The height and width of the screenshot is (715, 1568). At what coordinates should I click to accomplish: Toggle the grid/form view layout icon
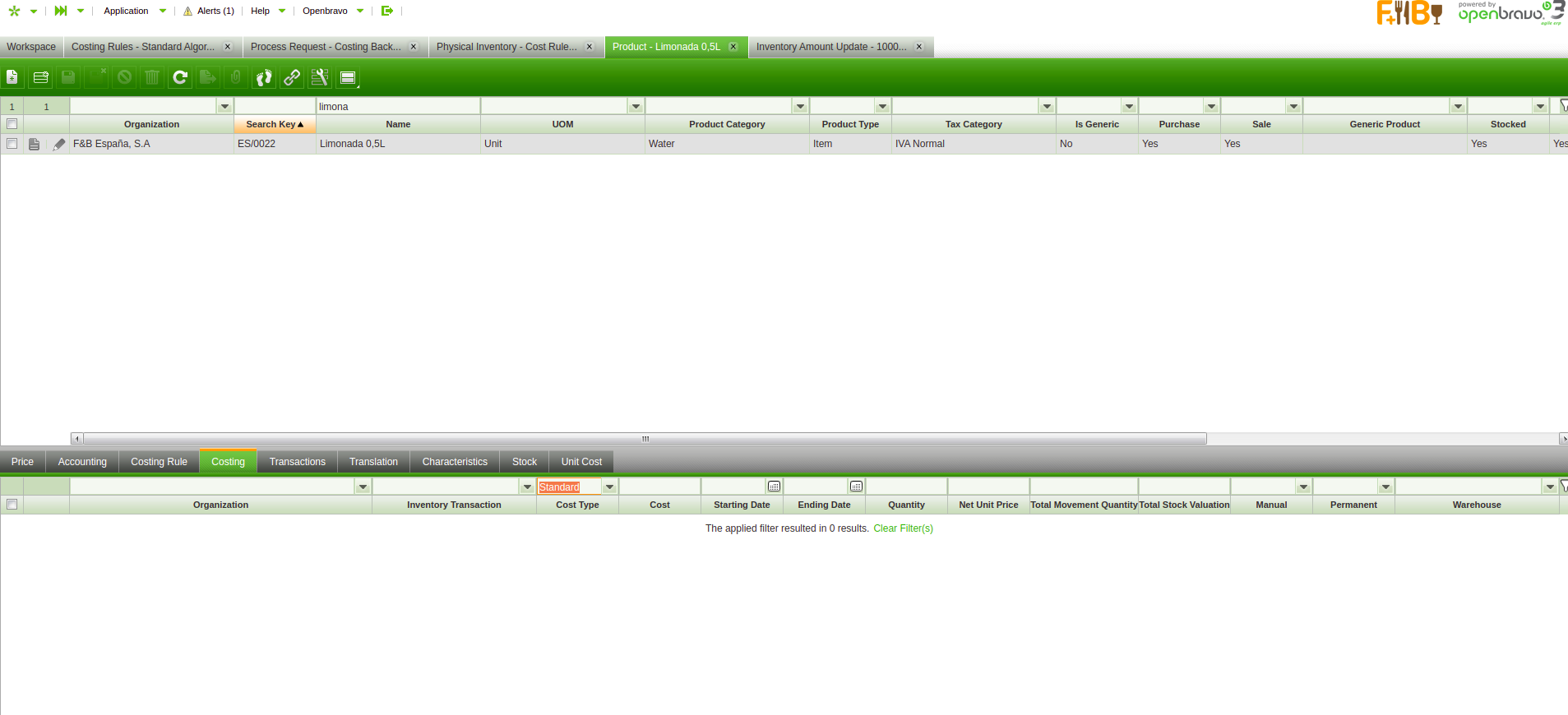(348, 77)
